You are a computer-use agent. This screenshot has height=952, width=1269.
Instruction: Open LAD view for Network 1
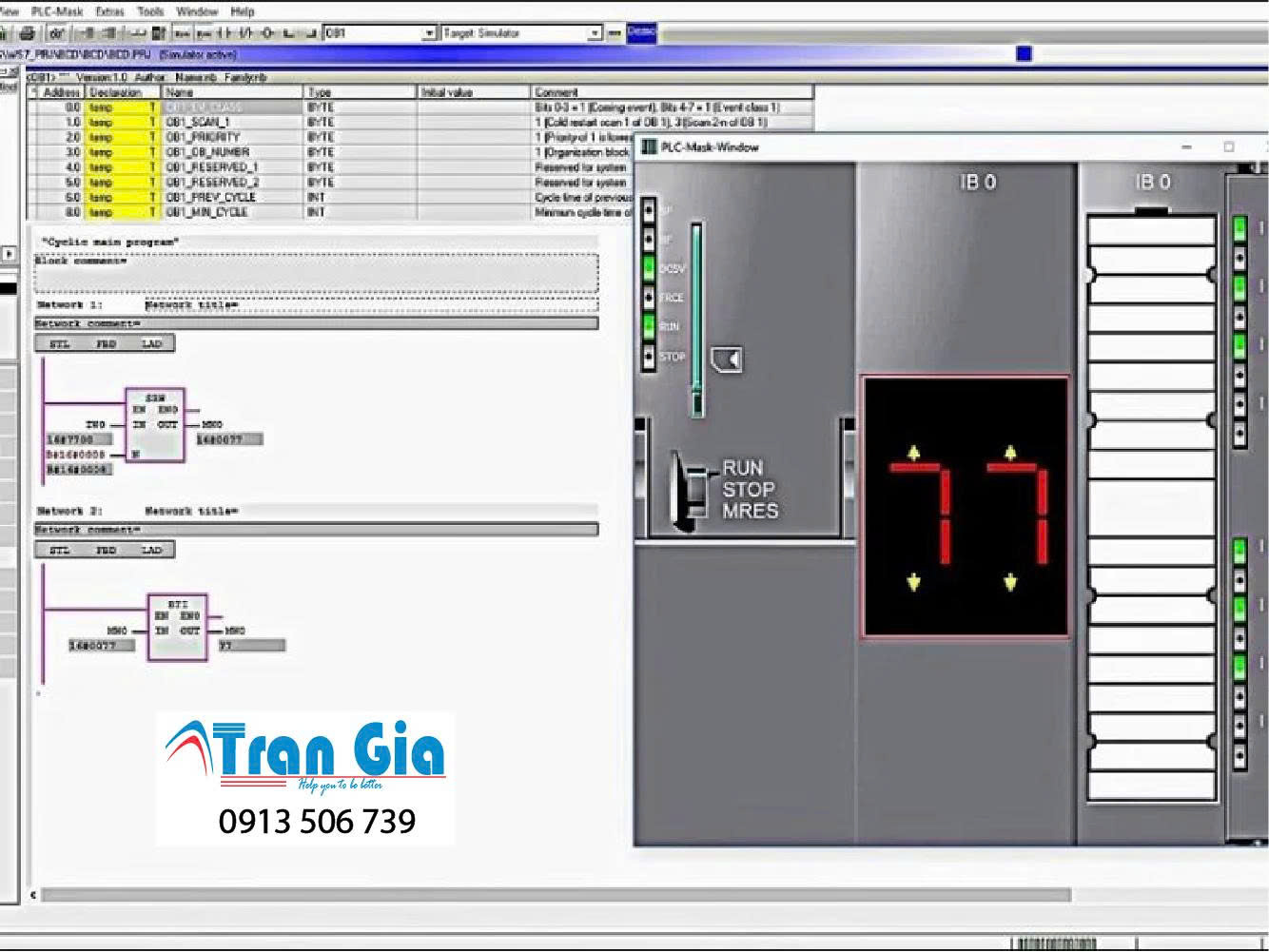tap(152, 343)
